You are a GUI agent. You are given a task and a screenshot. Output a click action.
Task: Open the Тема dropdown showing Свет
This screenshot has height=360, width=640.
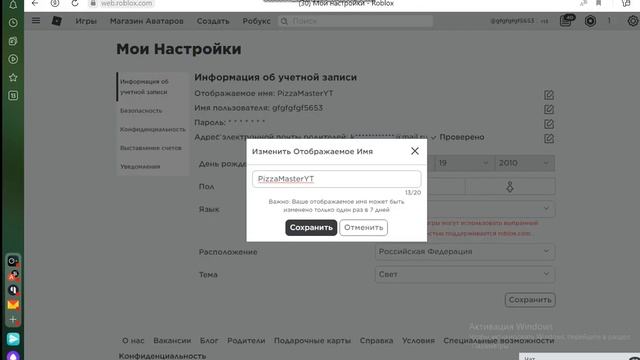(464, 274)
